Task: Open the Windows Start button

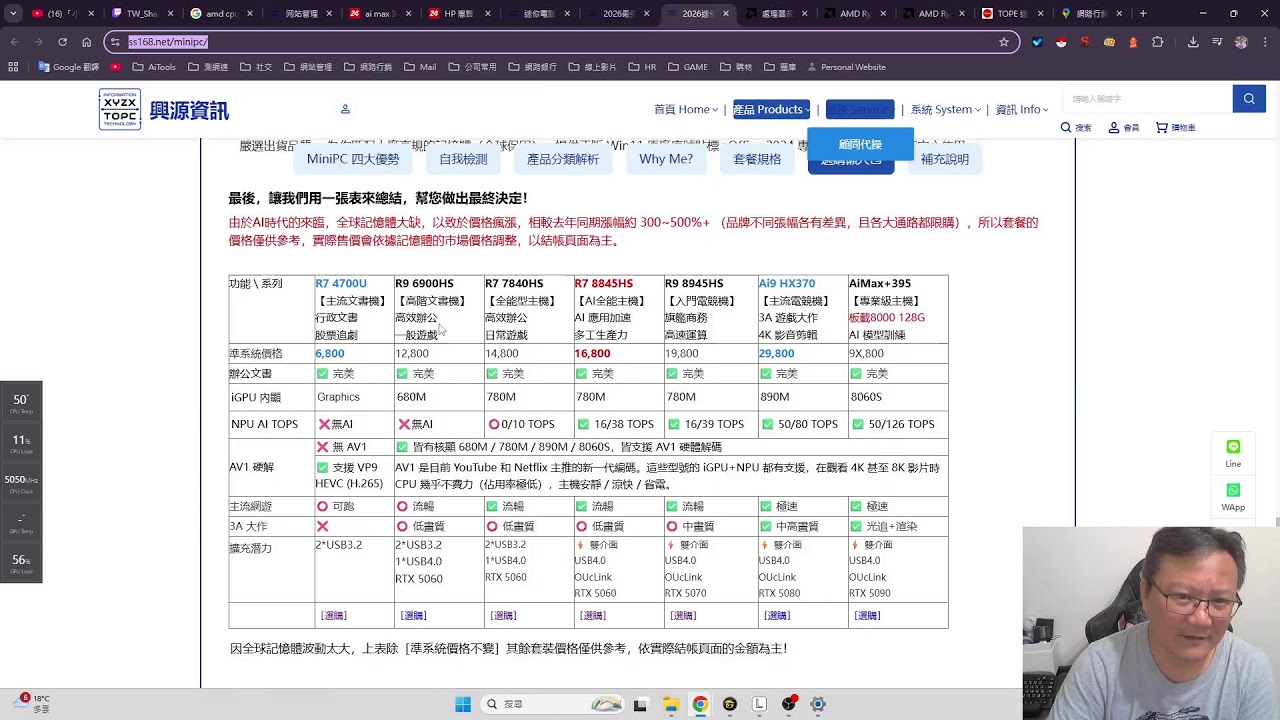Action: coord(463,704)
